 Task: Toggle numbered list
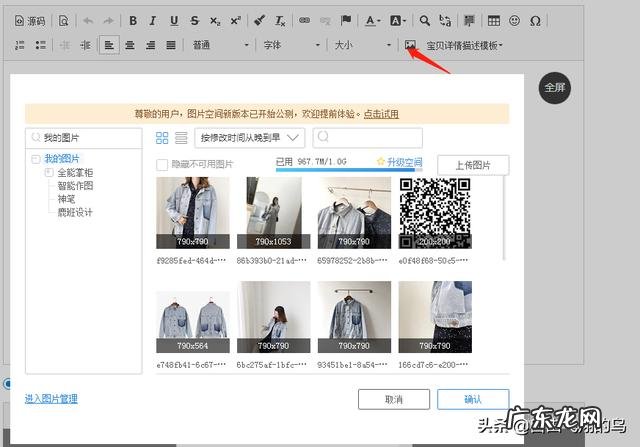pyautogui.click(x=20, y=45)
